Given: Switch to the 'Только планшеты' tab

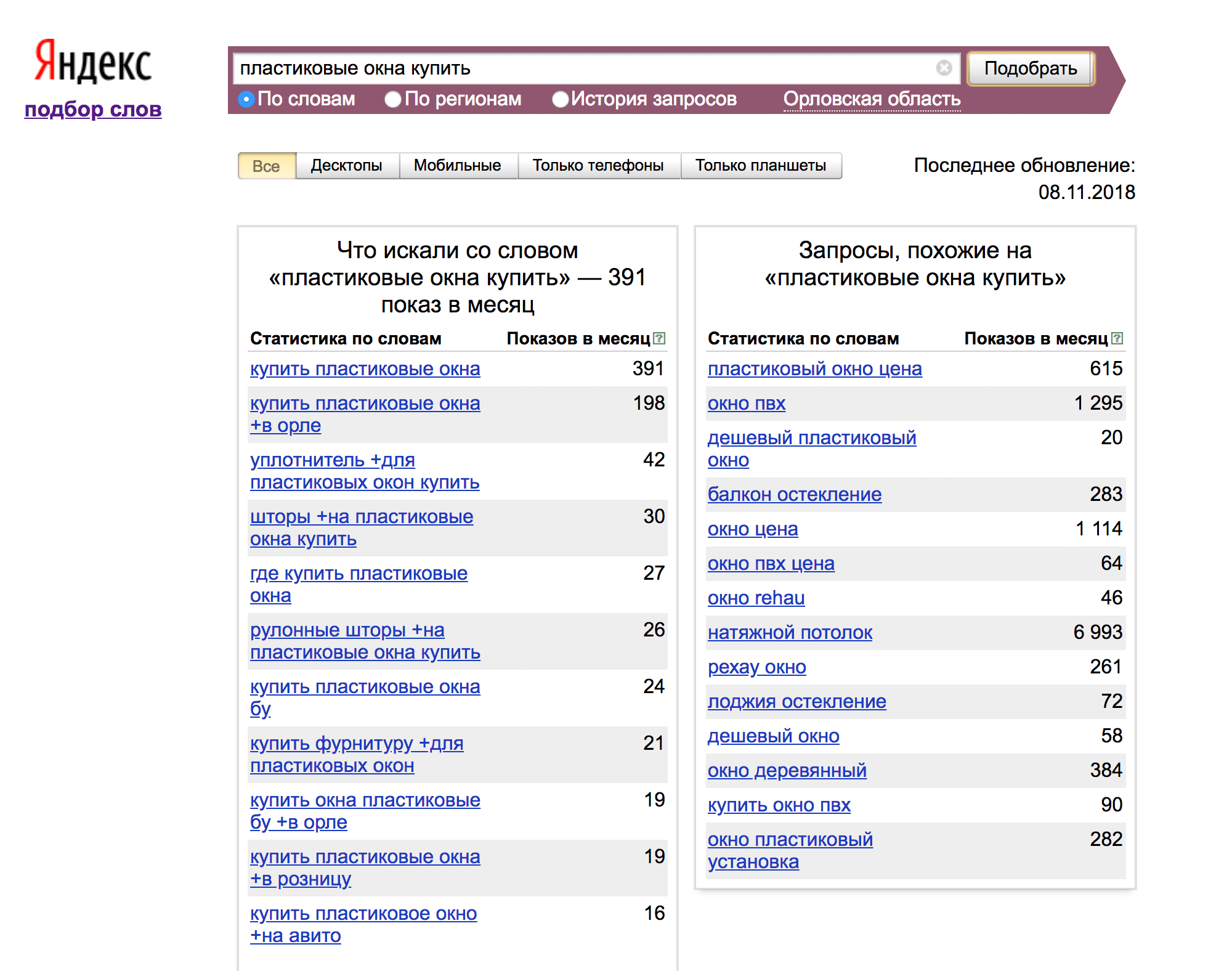Looking at the screenshot, I should point(761,166).
